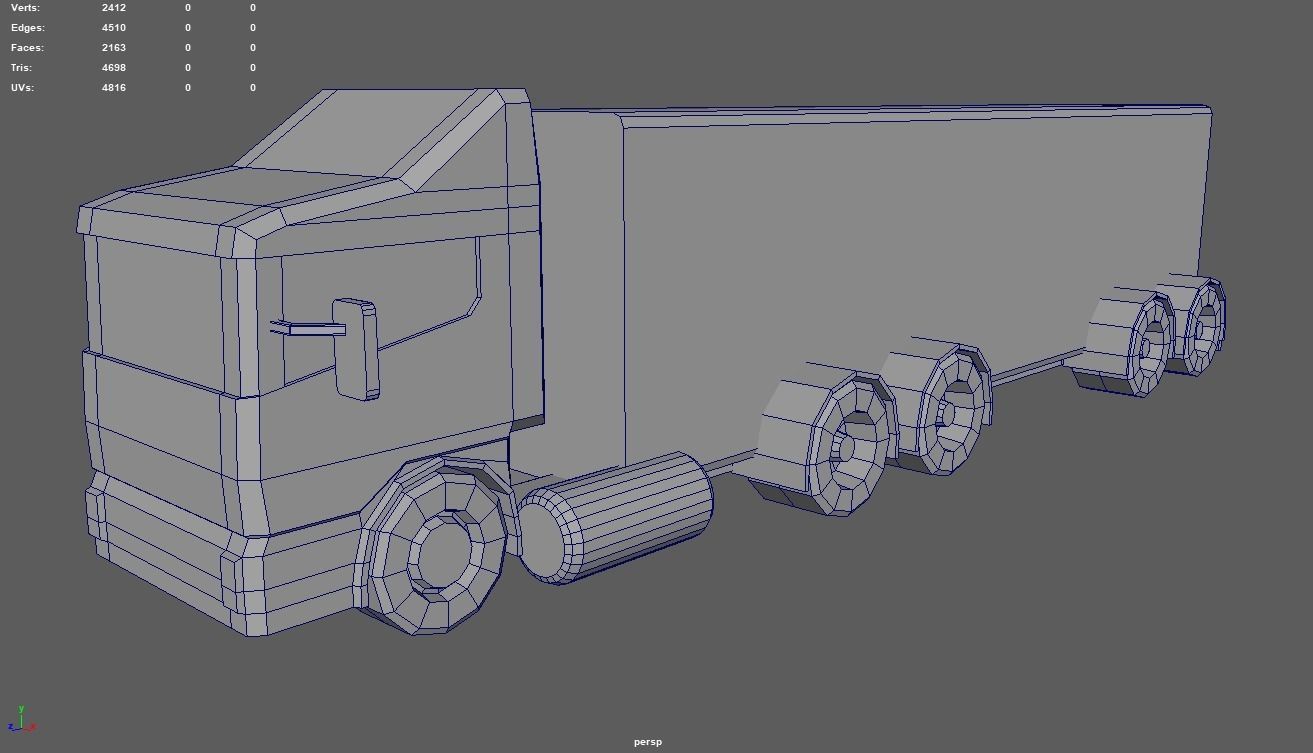The width and height of the screenshot is (1313, 753).
Task: Select the truck's side mirror mesh
Action: [355, 349]
